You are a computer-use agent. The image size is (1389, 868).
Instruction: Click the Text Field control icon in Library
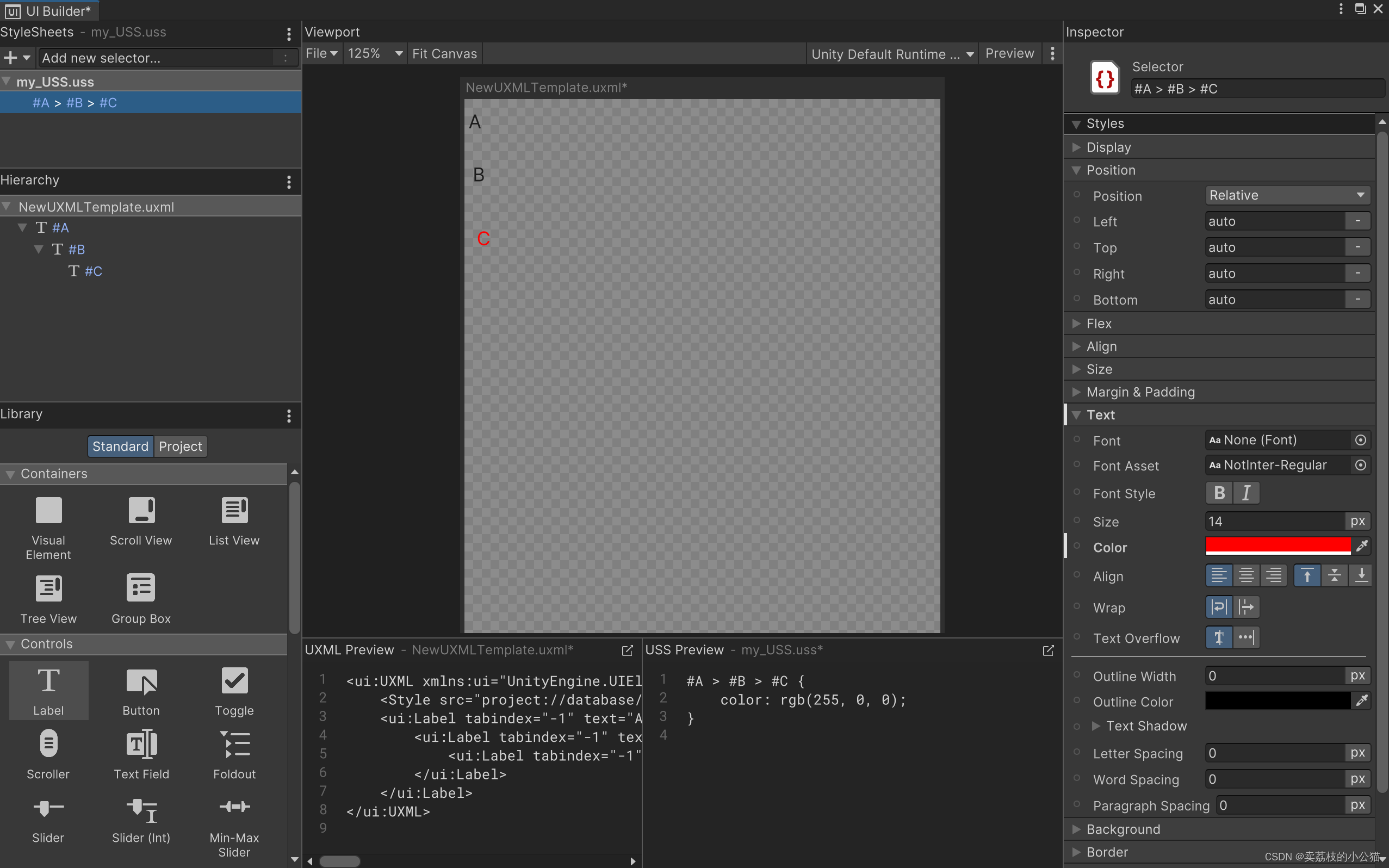click(141, 744)
